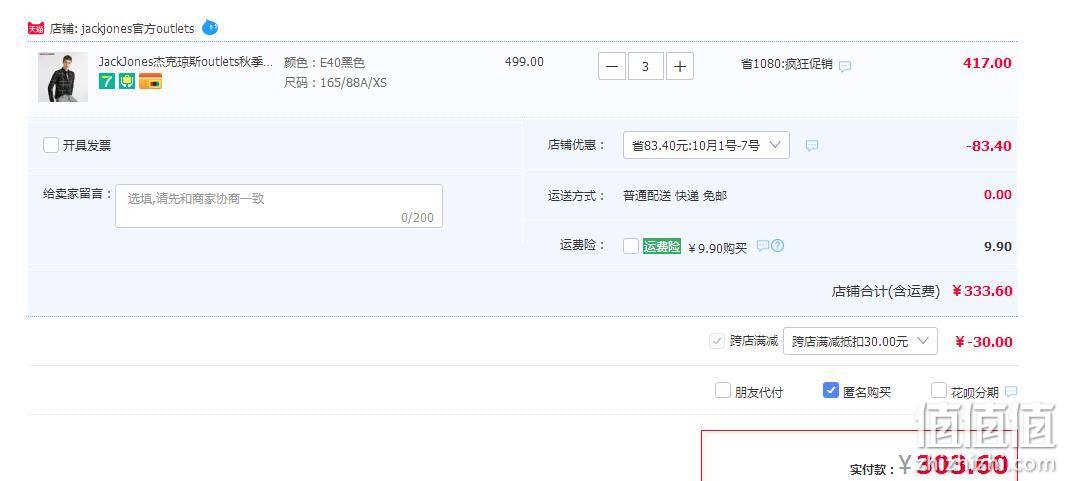1065x481 pixels.
Task: Click the orange credit card badge
Action: (x=151, y=82)
